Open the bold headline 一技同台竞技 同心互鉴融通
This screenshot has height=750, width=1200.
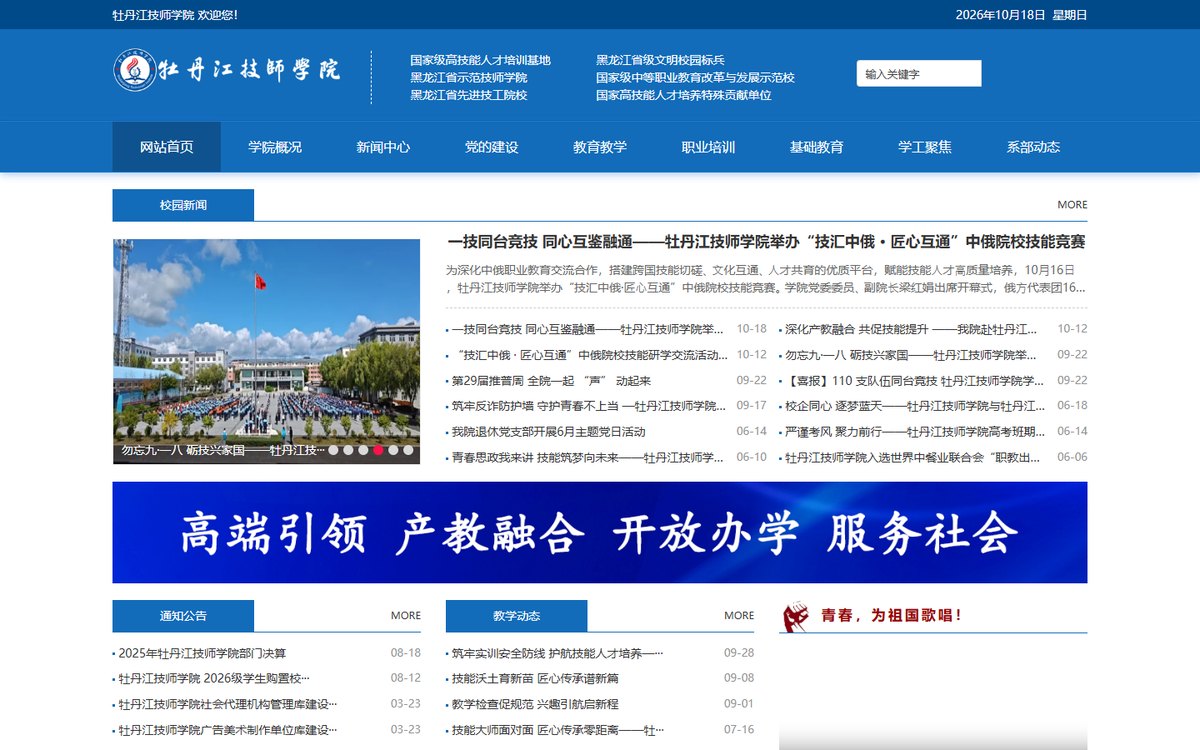(766, 242)
